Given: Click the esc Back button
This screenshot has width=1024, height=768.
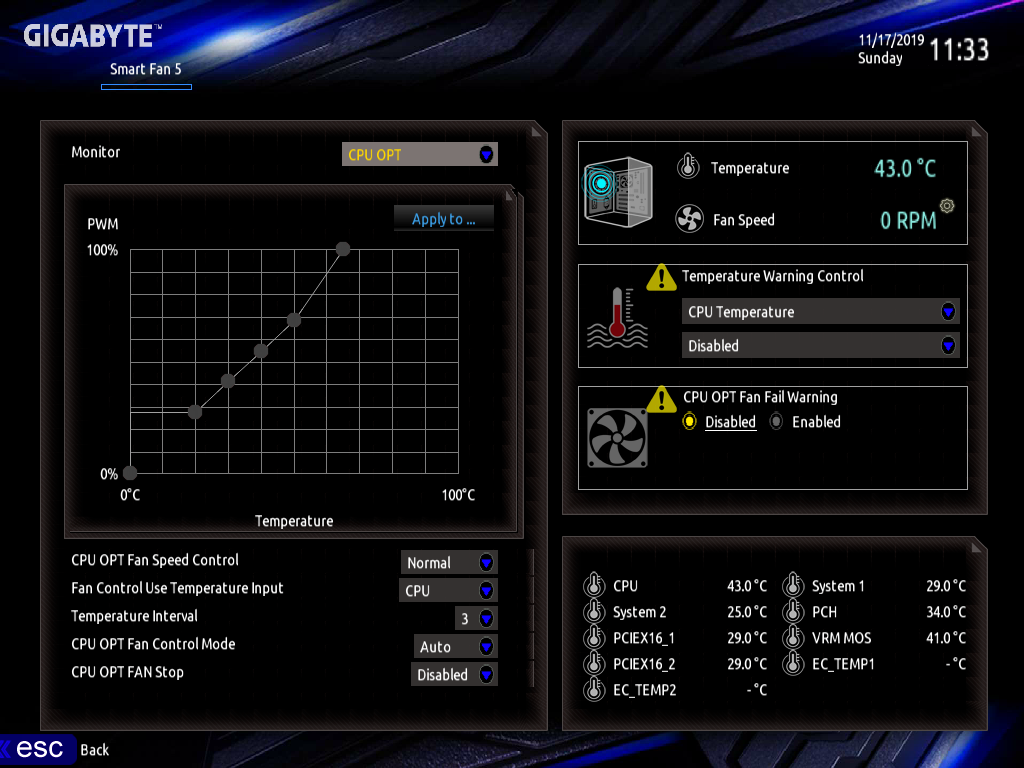Looking at the screenshot, I should [x=55, y=749].
